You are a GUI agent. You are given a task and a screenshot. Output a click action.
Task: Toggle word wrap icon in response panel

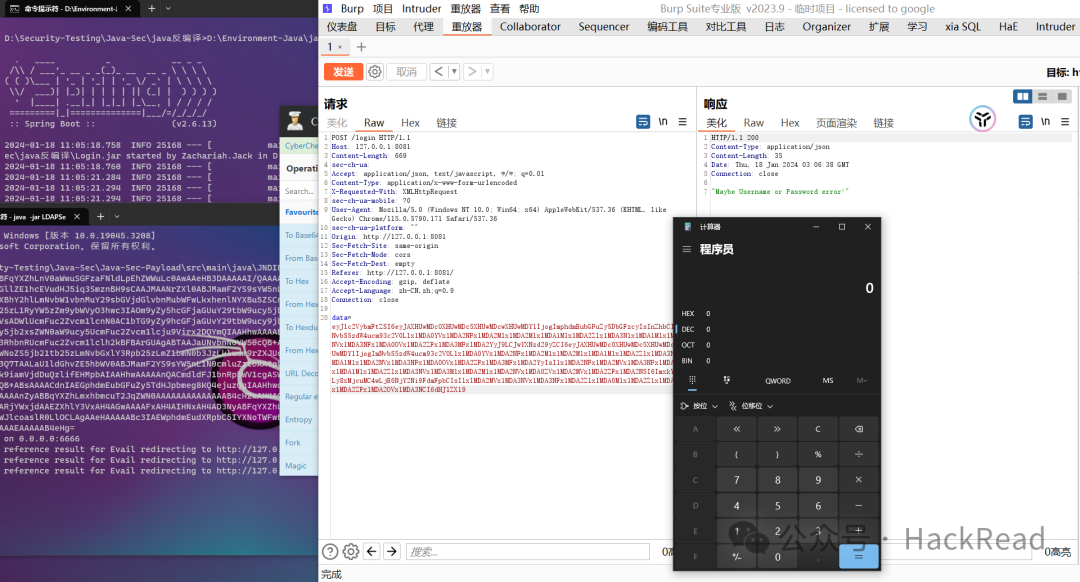1025,122
